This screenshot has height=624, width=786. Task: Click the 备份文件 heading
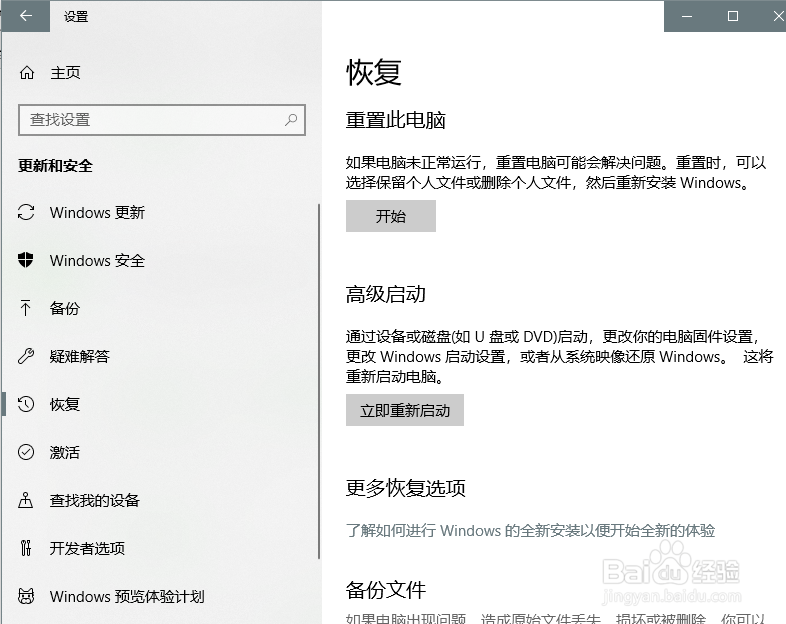pyautogui.click(x=385, y=590)
